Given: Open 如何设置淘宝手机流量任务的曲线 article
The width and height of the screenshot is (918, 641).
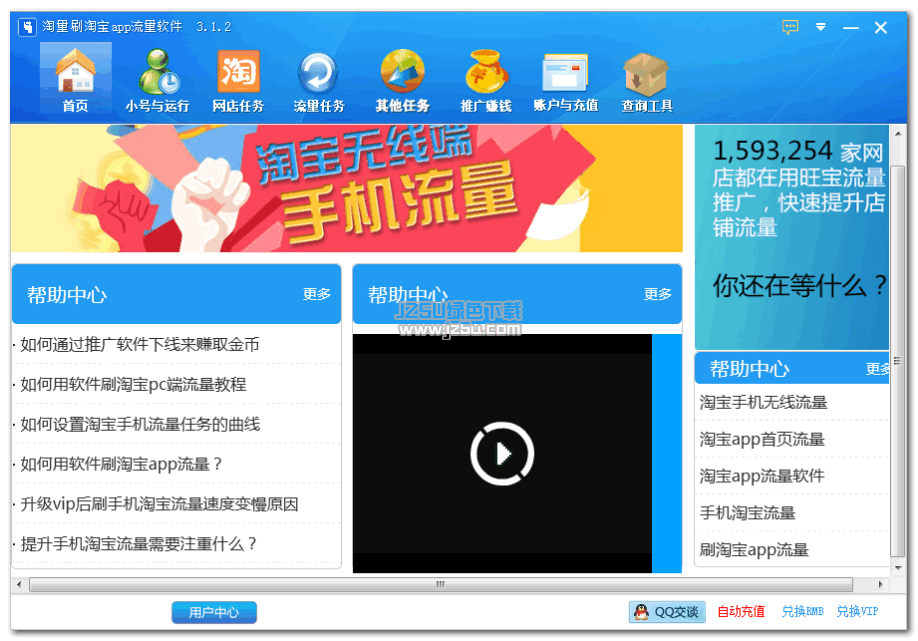Looking at the screenshot, I should [141, 424].
